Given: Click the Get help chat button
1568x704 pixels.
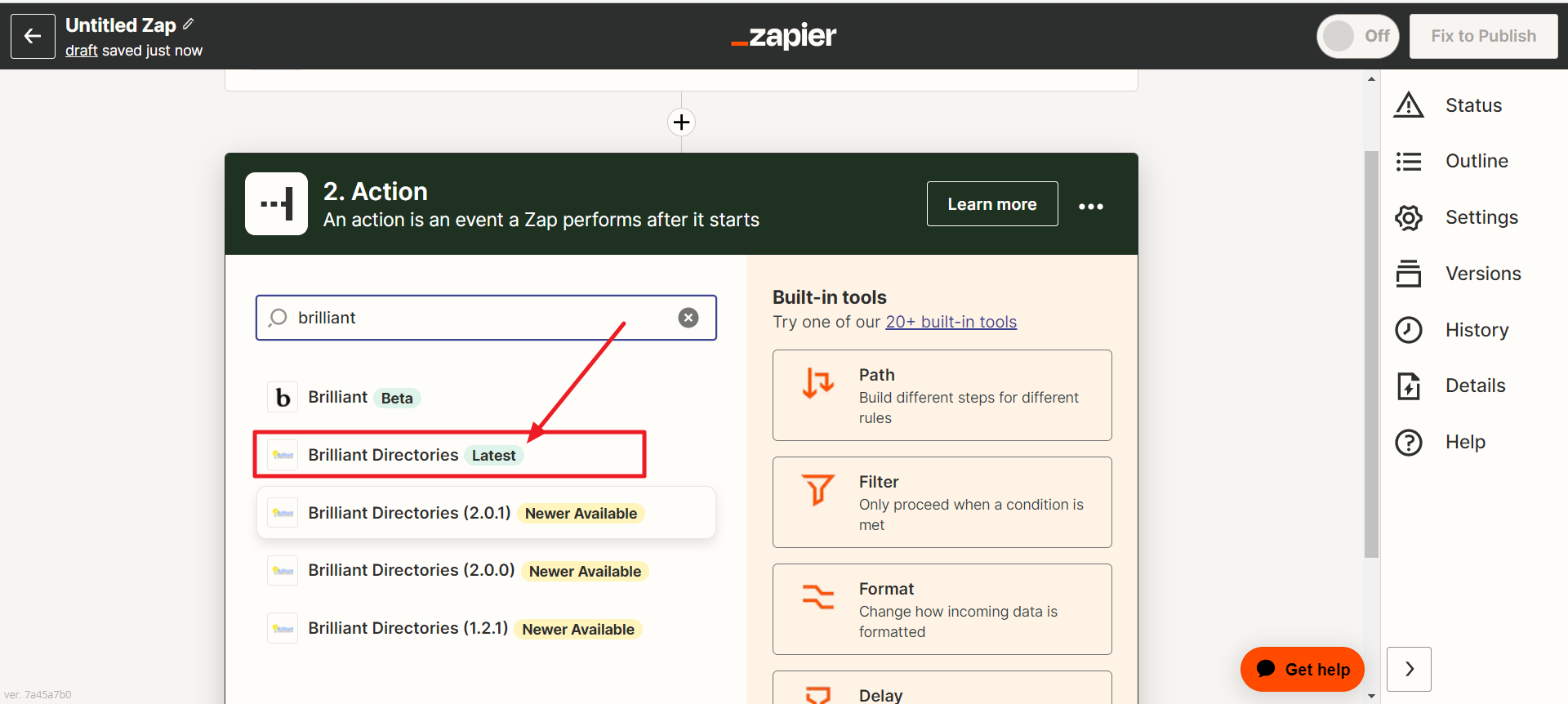Looking at the screenshot, I should (x=1302, y=670).
